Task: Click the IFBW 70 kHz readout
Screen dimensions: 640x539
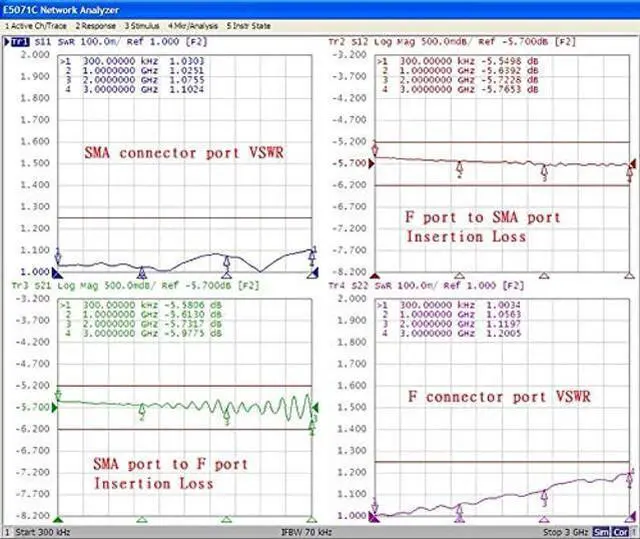Action: click(x=306, y=532)
